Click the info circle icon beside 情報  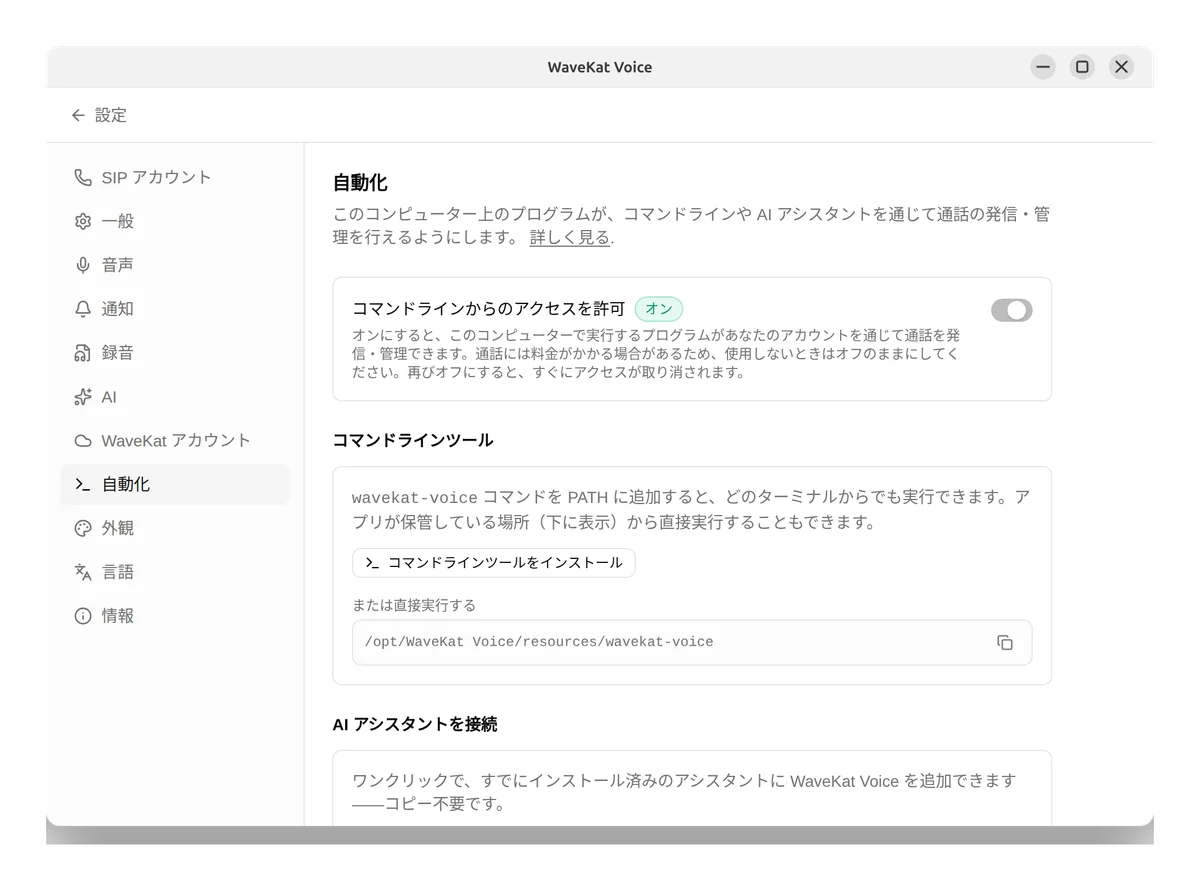83,616
